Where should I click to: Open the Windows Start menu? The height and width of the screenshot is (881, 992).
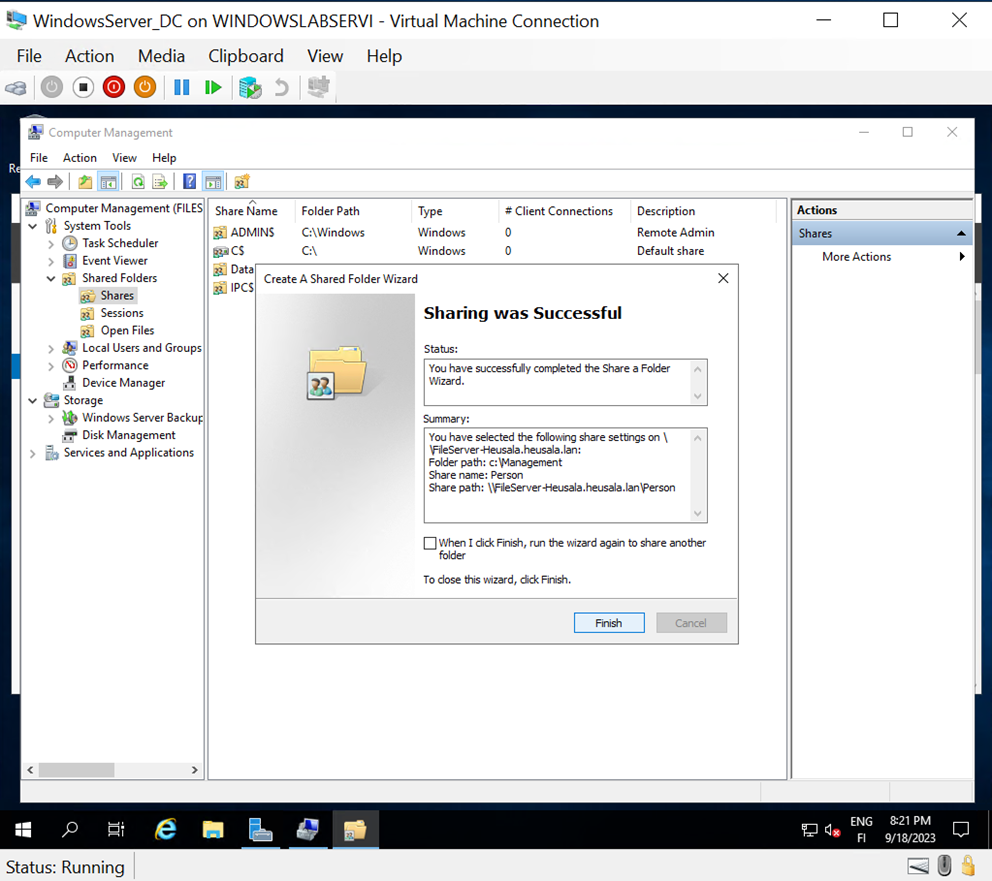22,829
